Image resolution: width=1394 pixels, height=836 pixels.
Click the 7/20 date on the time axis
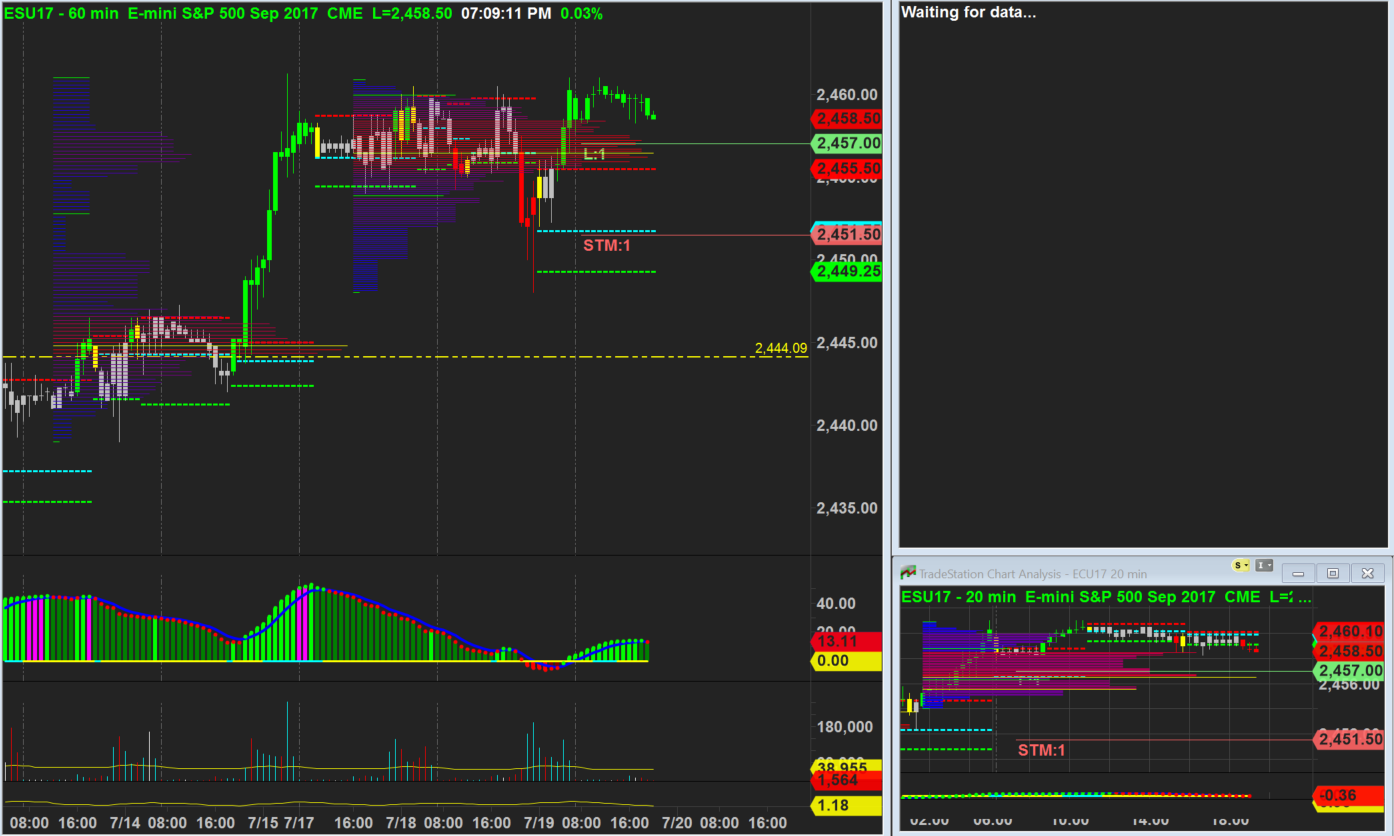coord(677,823)
